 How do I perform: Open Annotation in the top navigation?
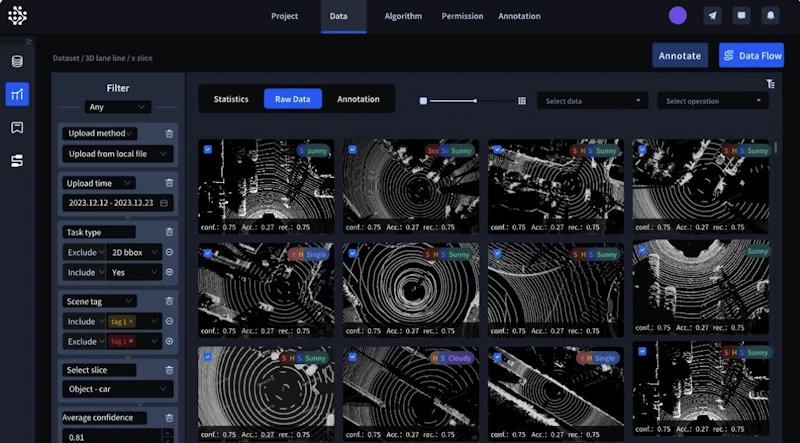coord(519,16)
